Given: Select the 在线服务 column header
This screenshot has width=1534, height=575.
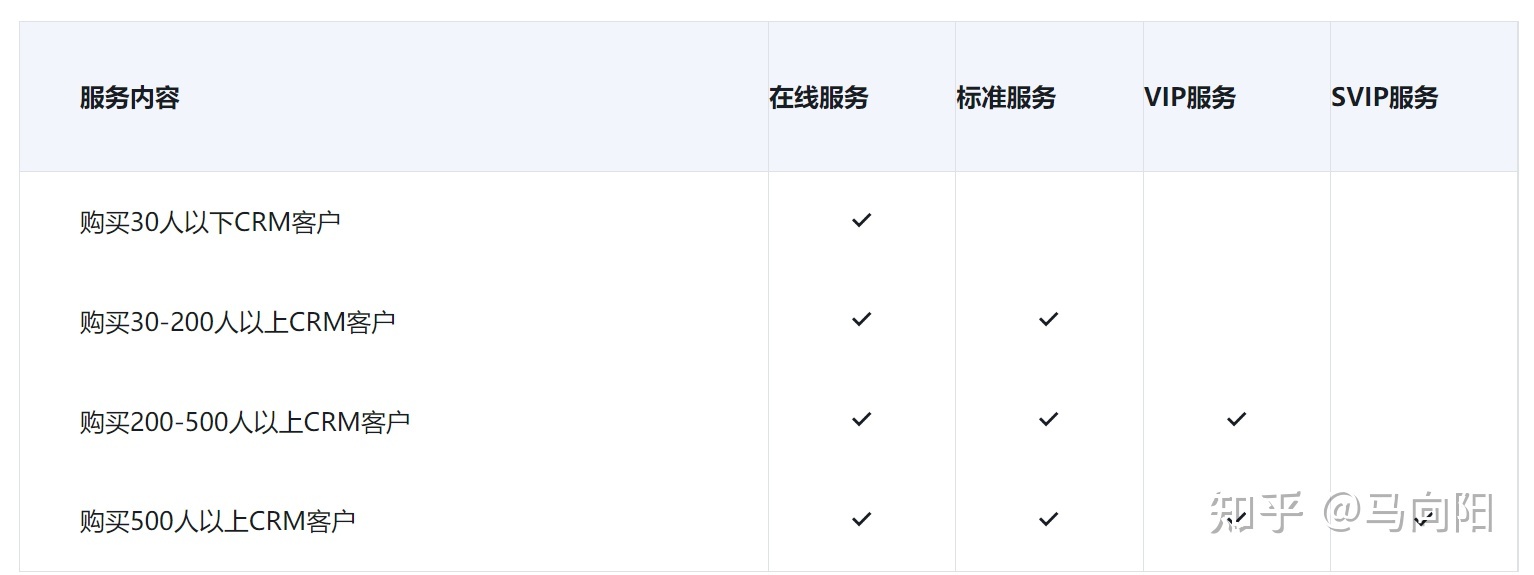Looking at the screenshot, I should coord(819,98).
